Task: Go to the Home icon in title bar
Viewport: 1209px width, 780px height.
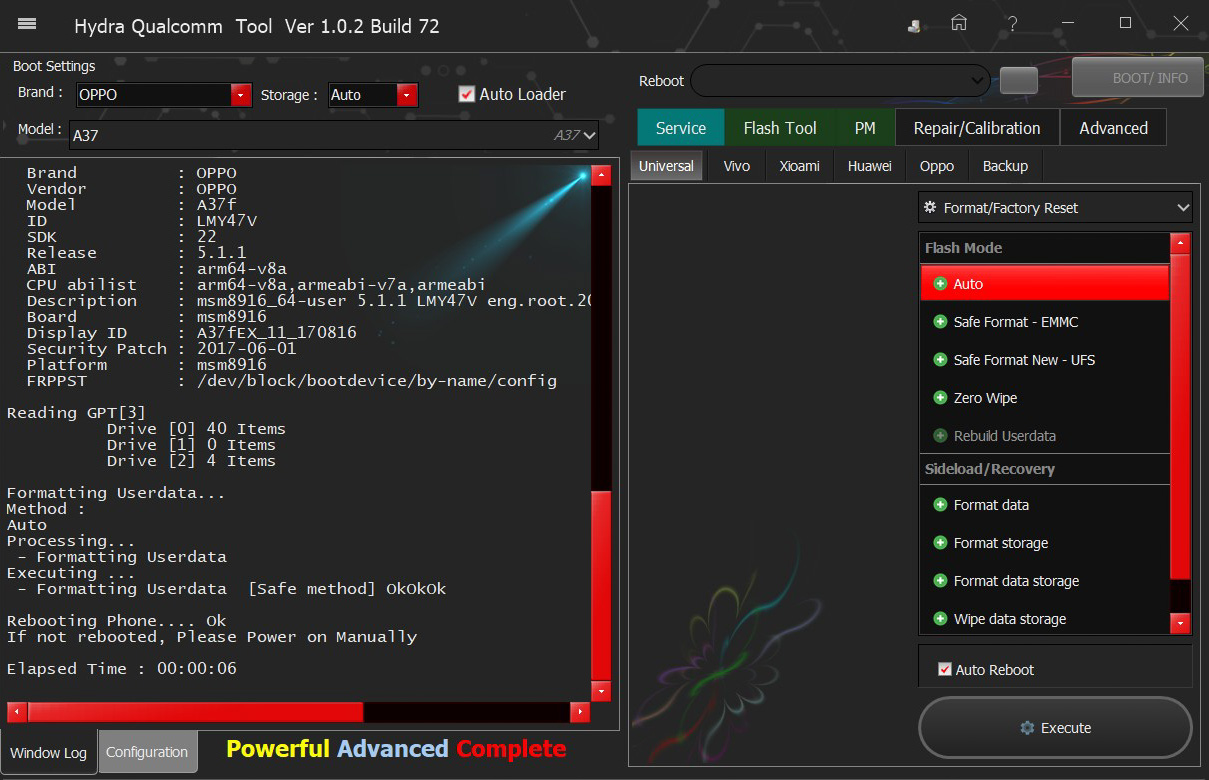Action: [959, 23]
